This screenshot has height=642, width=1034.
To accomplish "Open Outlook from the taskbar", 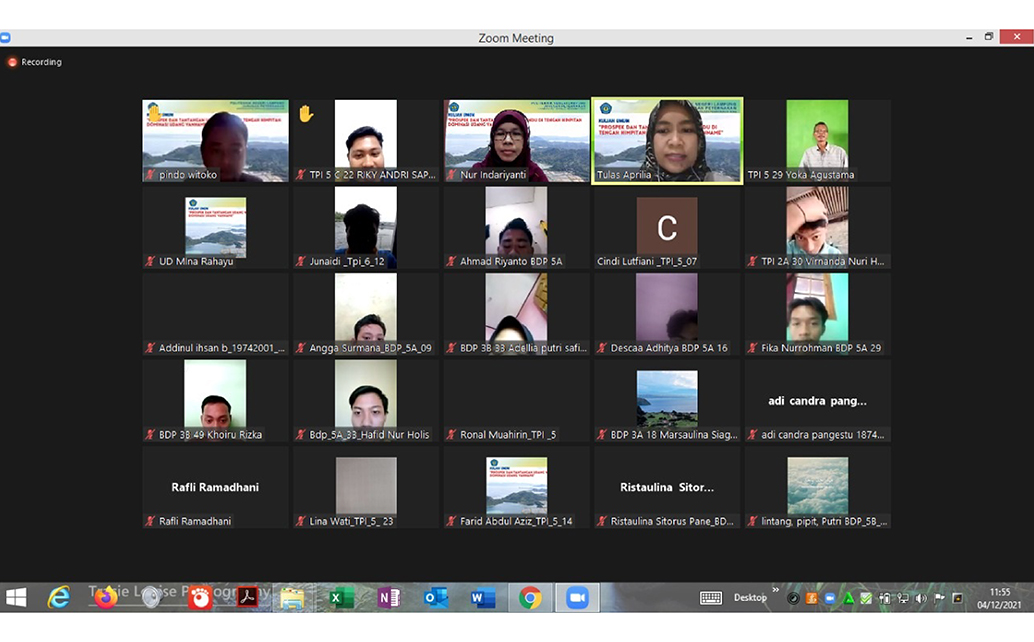I will pos(435,598).
